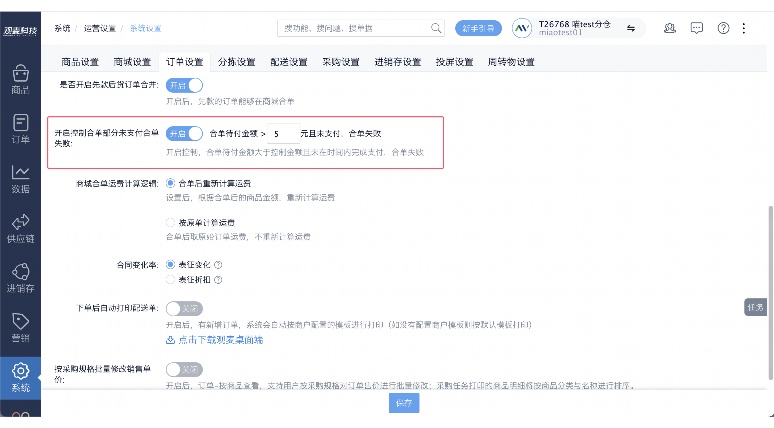Click the 保存 save button
The image size is (774, 428).
(x=404, y=403)
